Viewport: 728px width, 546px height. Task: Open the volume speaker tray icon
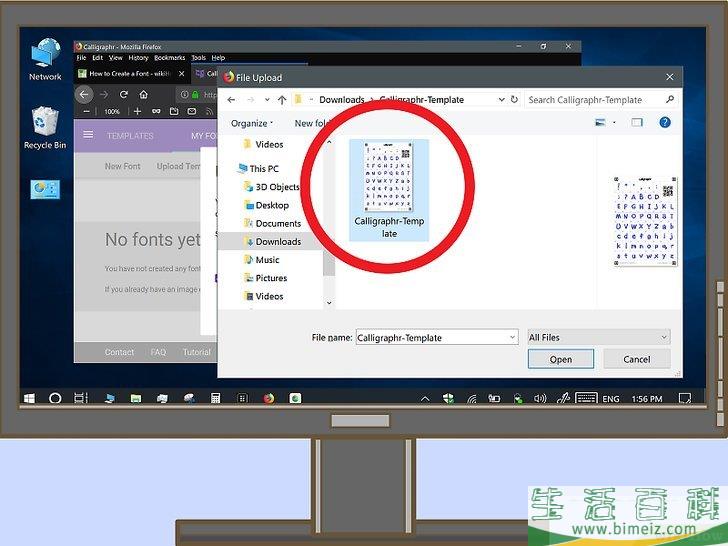(540, 398)
